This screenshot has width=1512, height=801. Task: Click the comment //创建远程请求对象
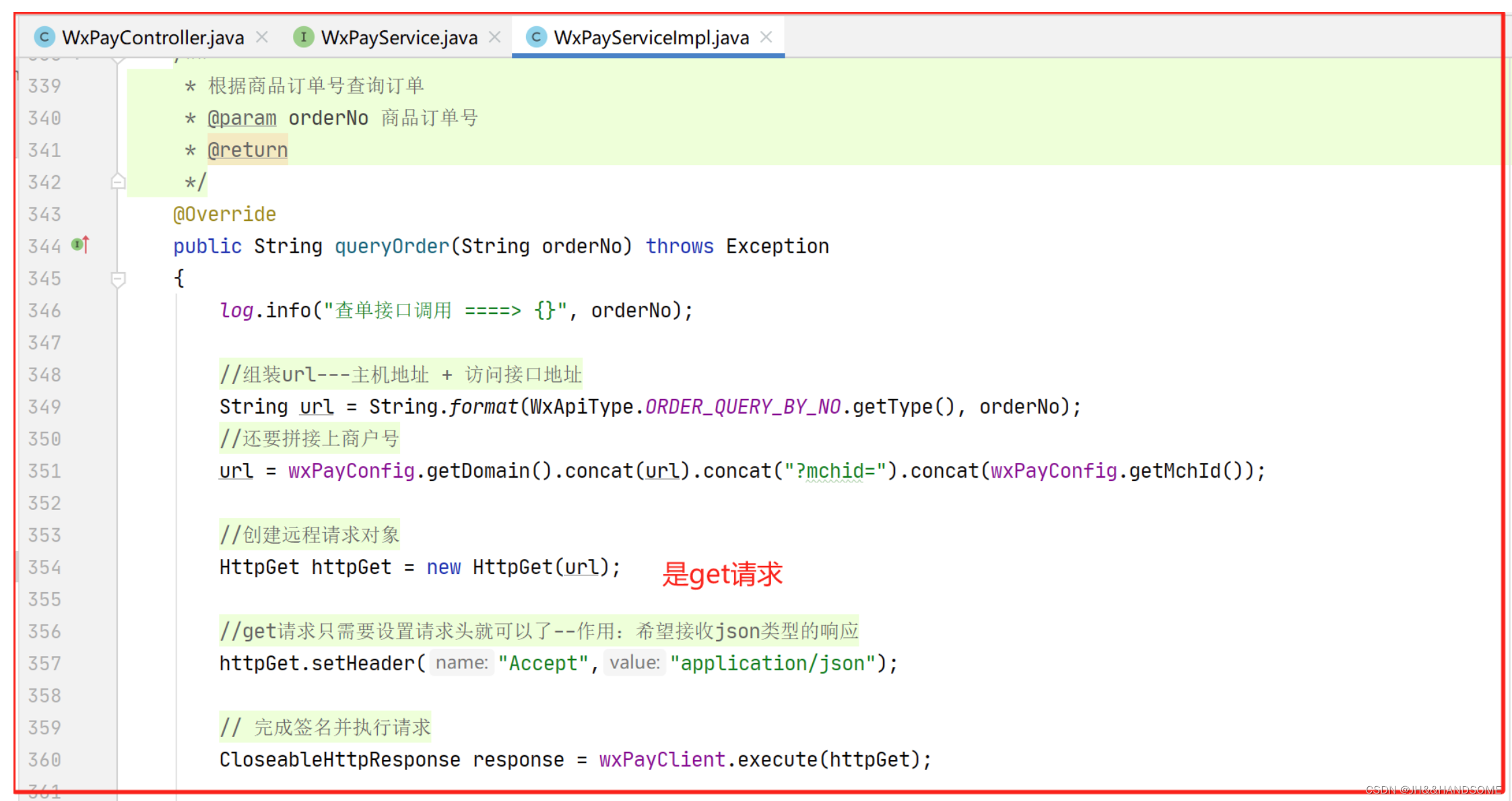point(310,535)
